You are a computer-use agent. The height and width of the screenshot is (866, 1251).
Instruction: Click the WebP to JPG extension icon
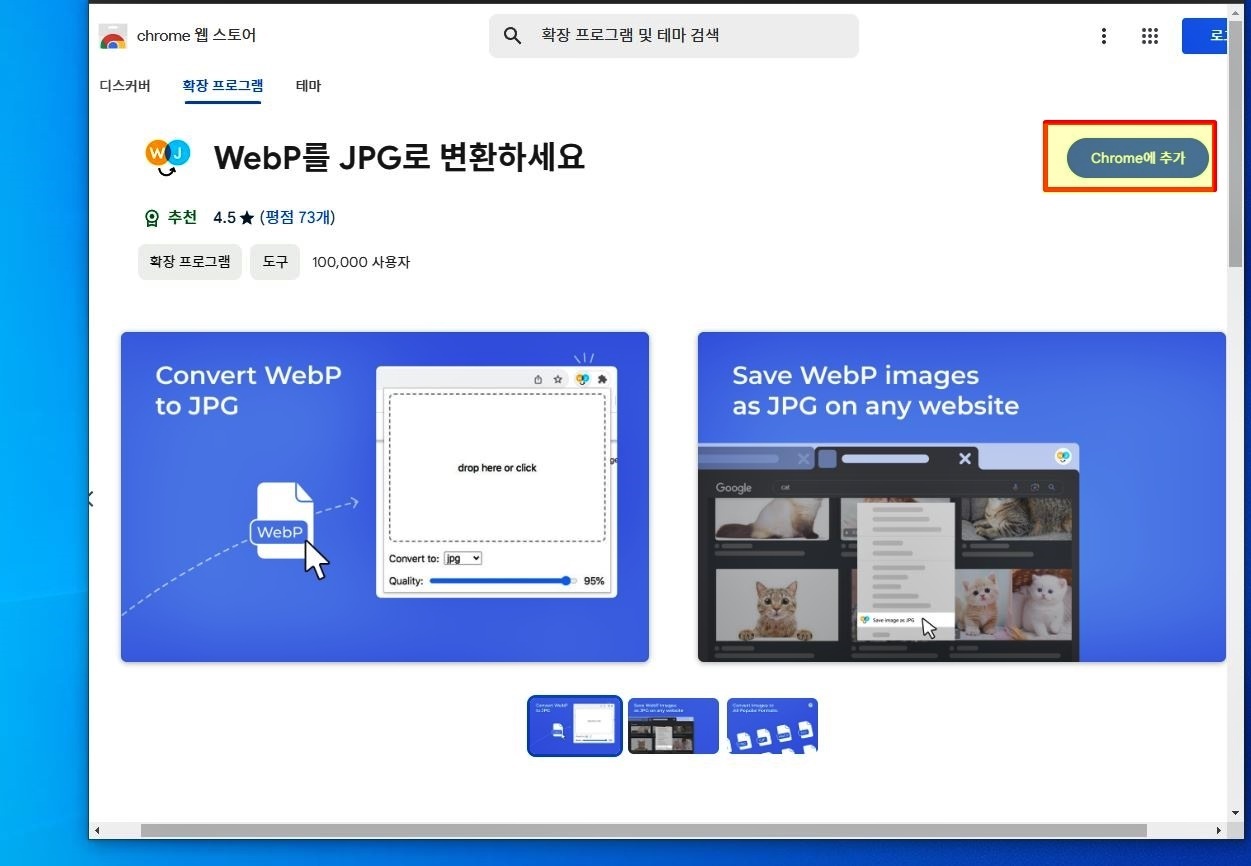(167, 157)
